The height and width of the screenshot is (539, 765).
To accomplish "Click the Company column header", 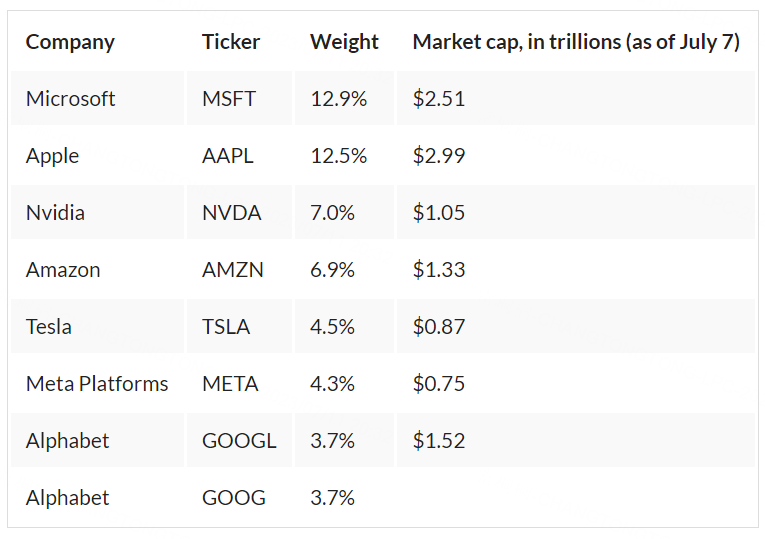I will coord(70,42).
